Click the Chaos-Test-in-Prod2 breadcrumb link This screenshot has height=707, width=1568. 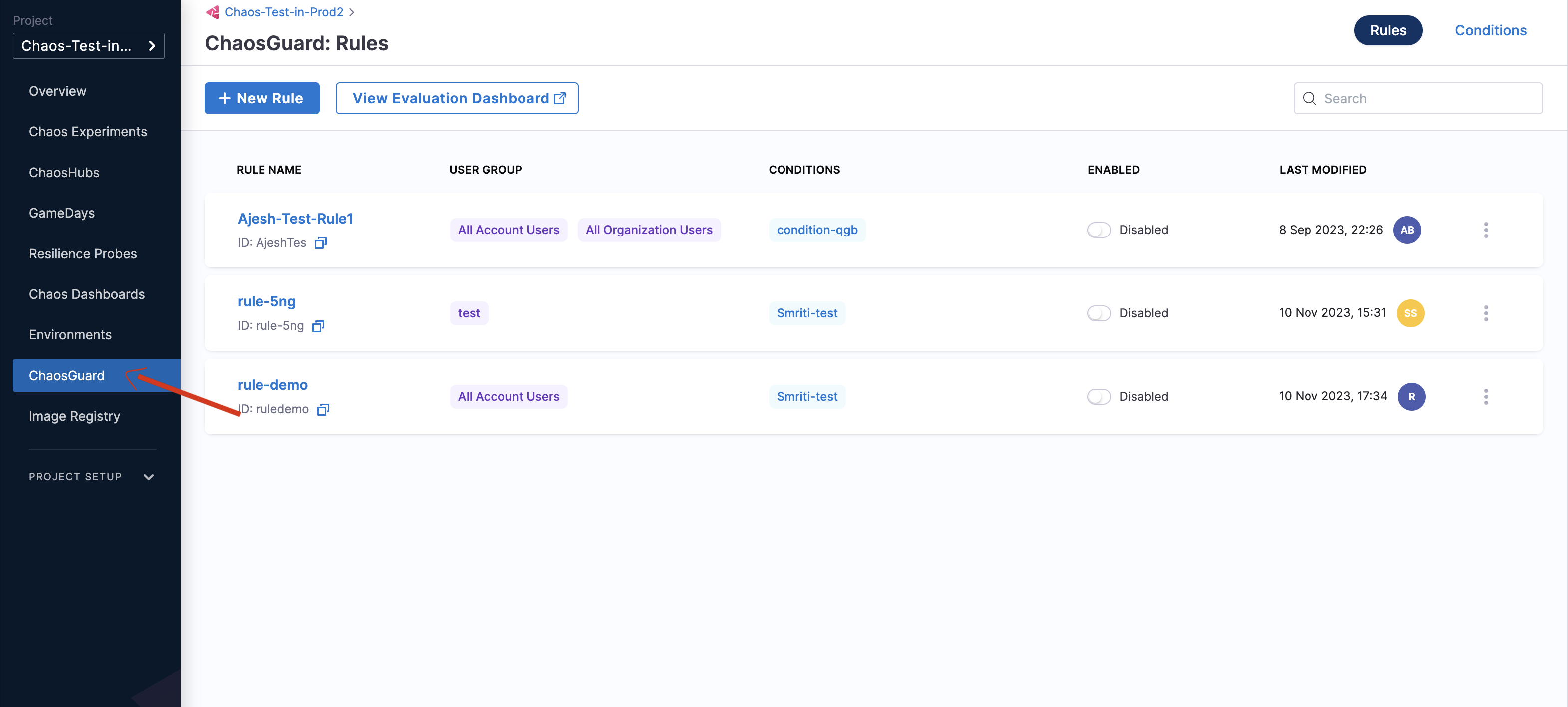click(x=283, y=12)
